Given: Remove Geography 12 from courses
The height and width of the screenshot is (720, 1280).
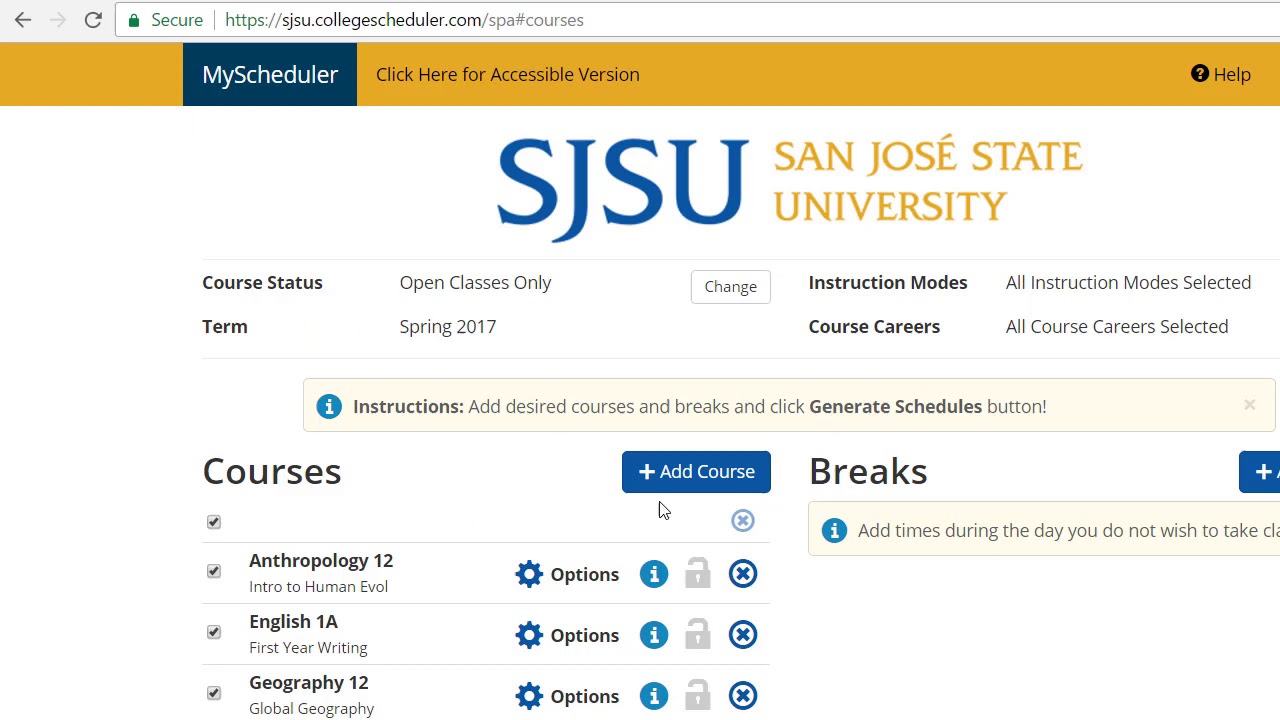Looking at the screenshot, I should [743, 696].
